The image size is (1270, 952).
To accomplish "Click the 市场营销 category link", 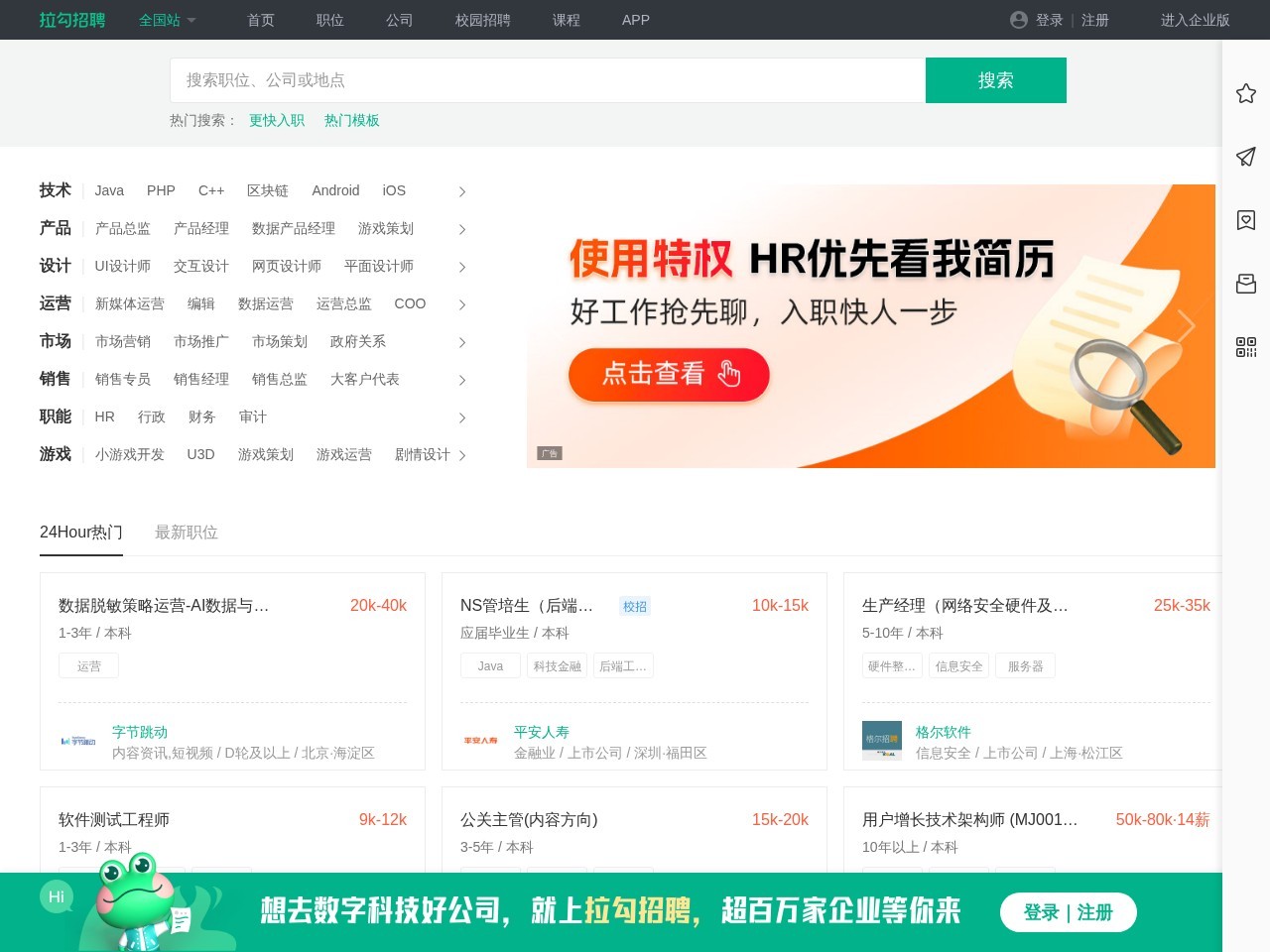I will click(x=123, y=341).
